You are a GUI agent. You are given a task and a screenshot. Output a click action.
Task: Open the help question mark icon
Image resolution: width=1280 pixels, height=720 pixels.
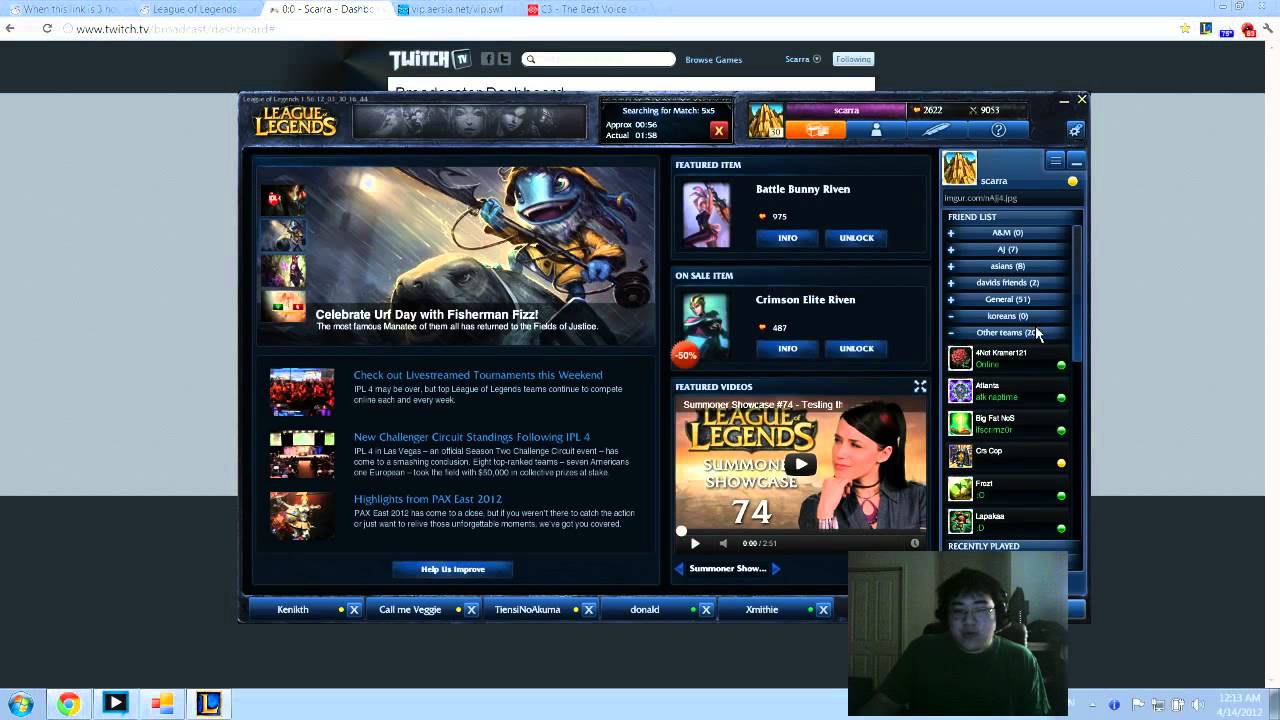click(x=998, y=130)
